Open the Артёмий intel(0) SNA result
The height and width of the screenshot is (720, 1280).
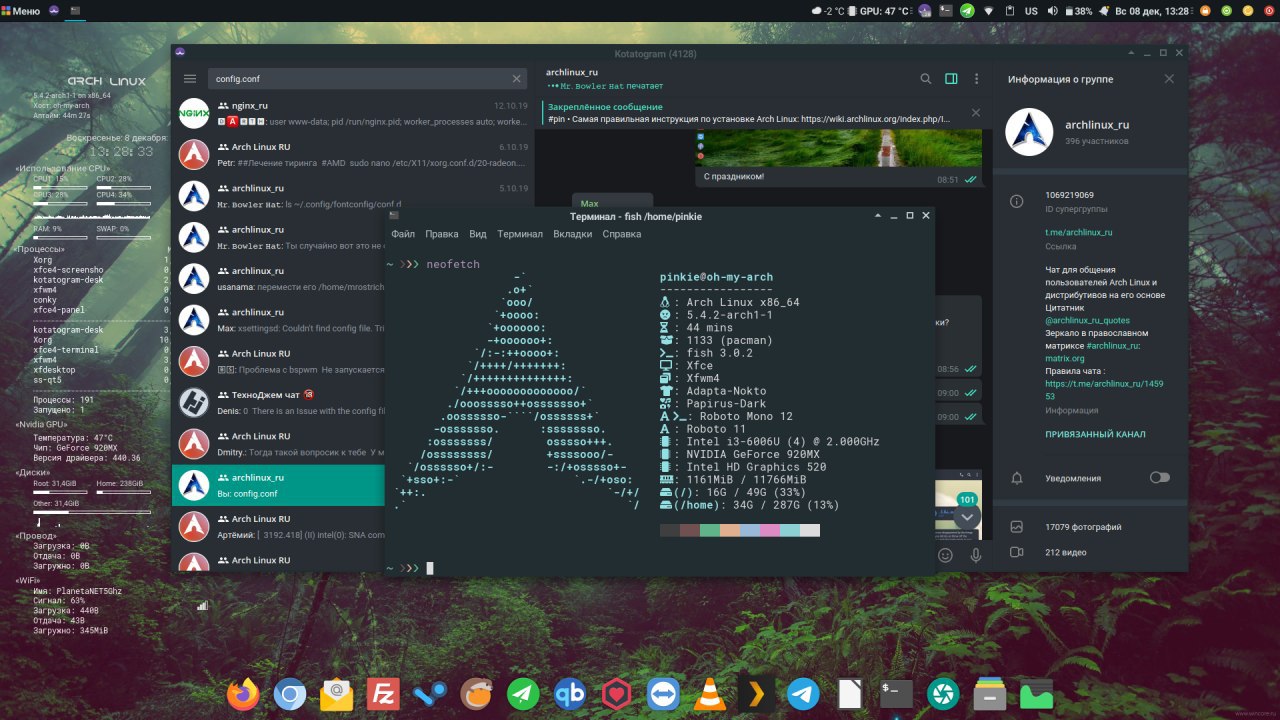click(278, 526)
